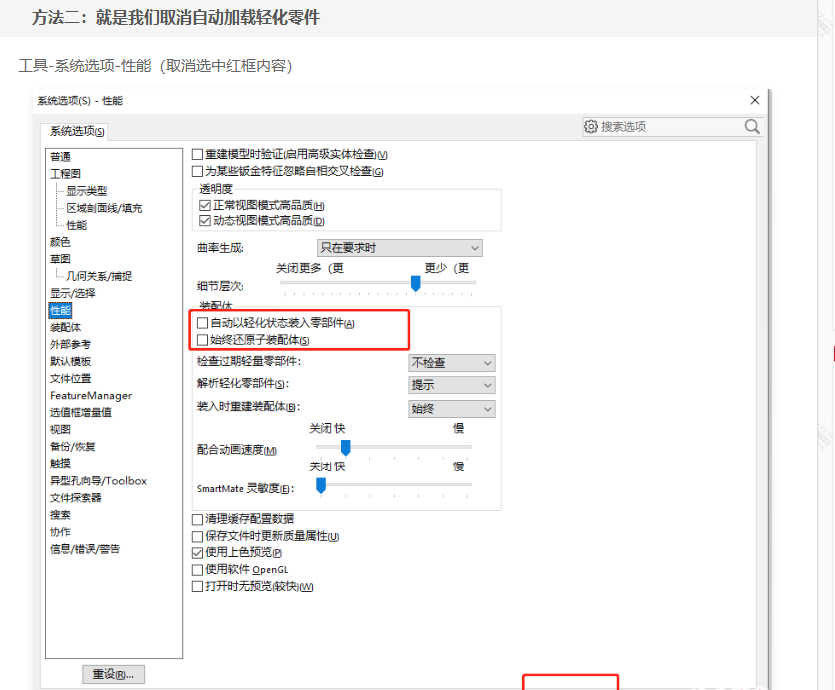835x690 pixels.
Task: Click the Reset button
Action: pos(113,674)
